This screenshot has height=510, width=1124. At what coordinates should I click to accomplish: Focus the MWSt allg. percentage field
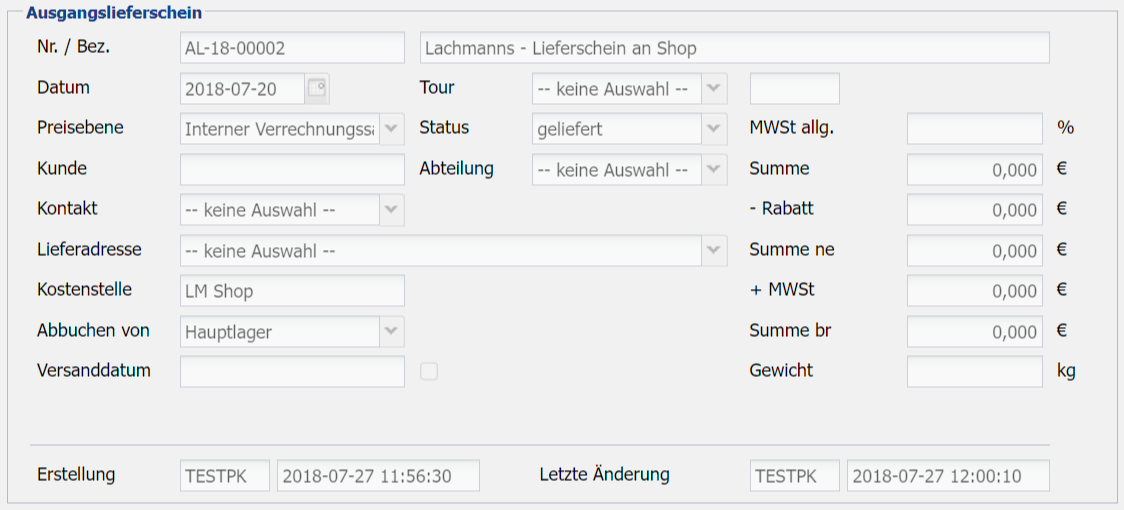click(974, 129)
